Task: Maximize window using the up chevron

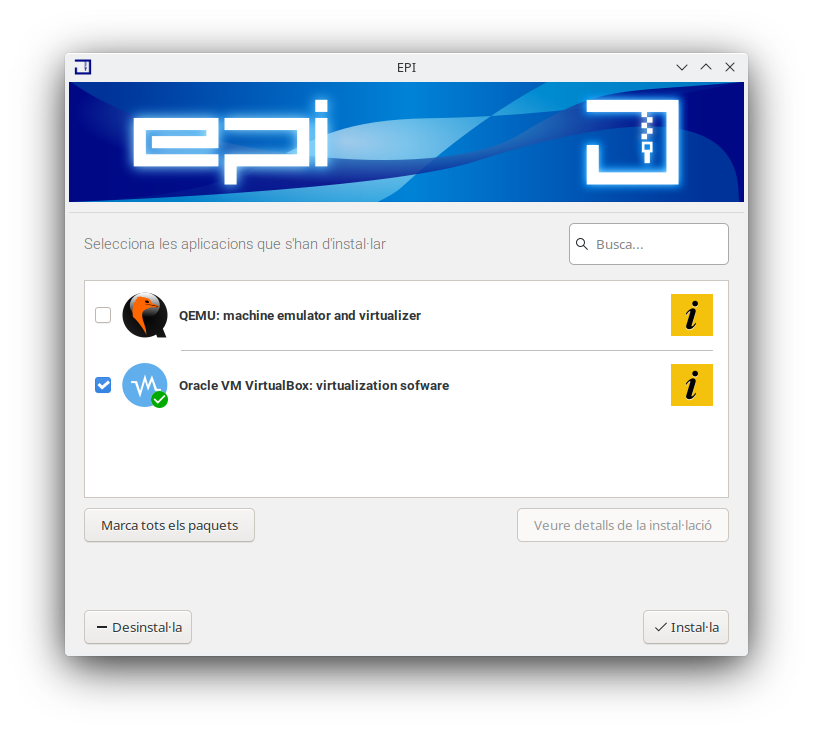Action: click(x=706, y=67)
